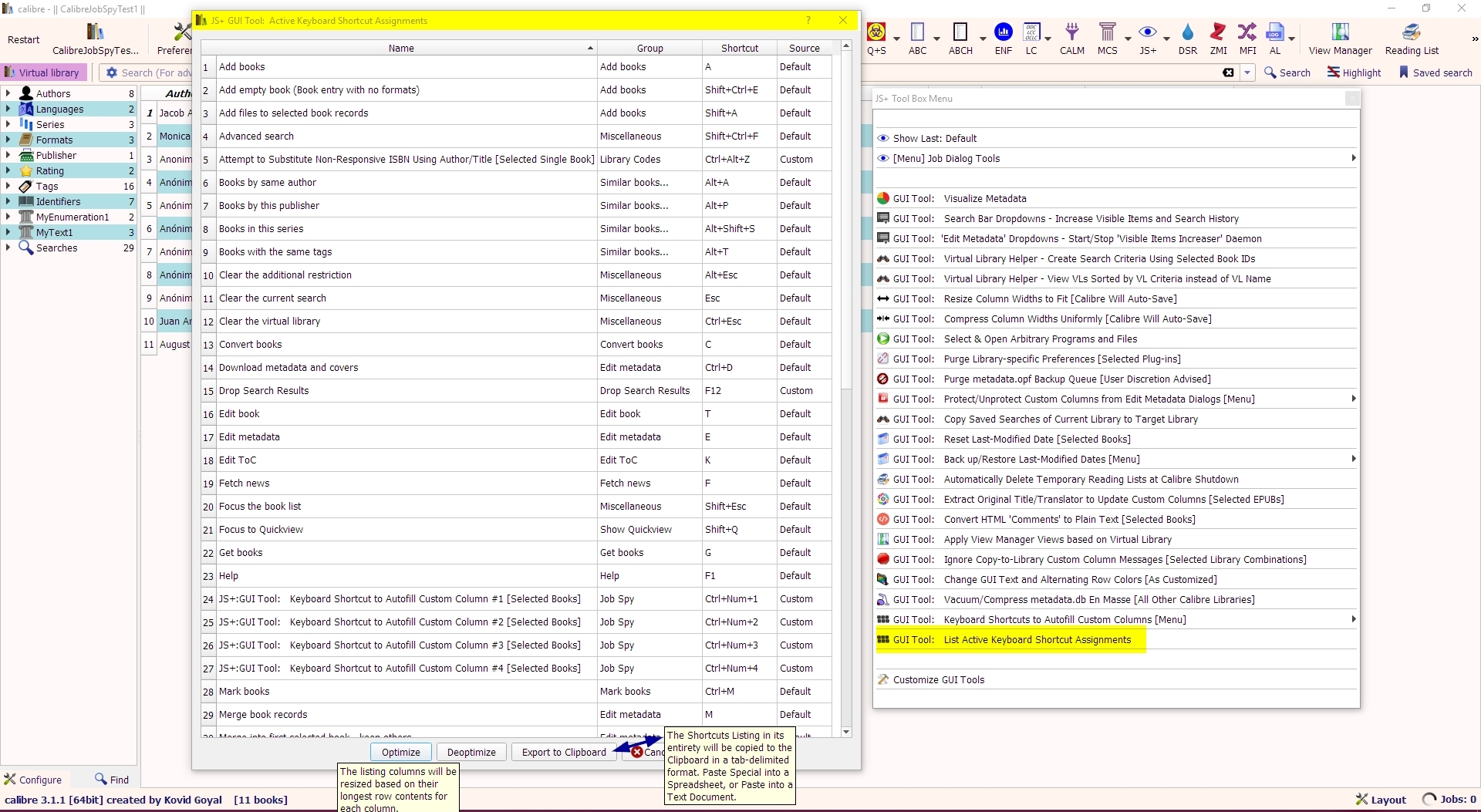Open the ENF toolbar icon
This screenshot has width=1481, height=812.
[1003, 32]
